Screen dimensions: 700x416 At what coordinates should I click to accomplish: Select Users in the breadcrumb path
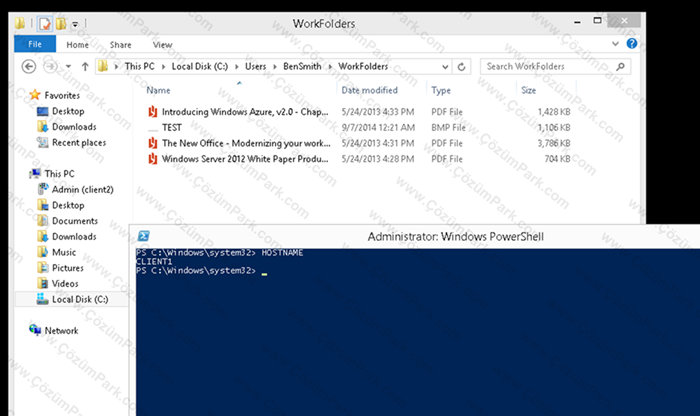click(x=255, y=67)
